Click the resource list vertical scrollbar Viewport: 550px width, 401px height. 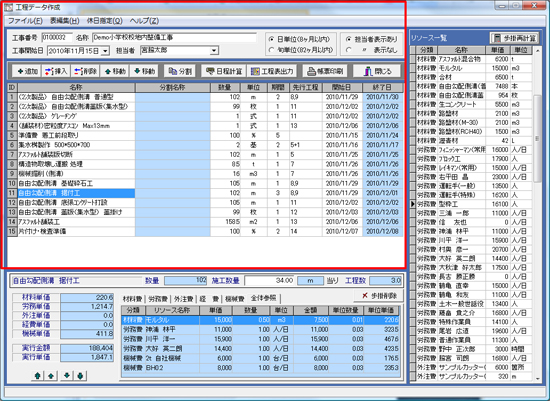click(x=538, y=215)
